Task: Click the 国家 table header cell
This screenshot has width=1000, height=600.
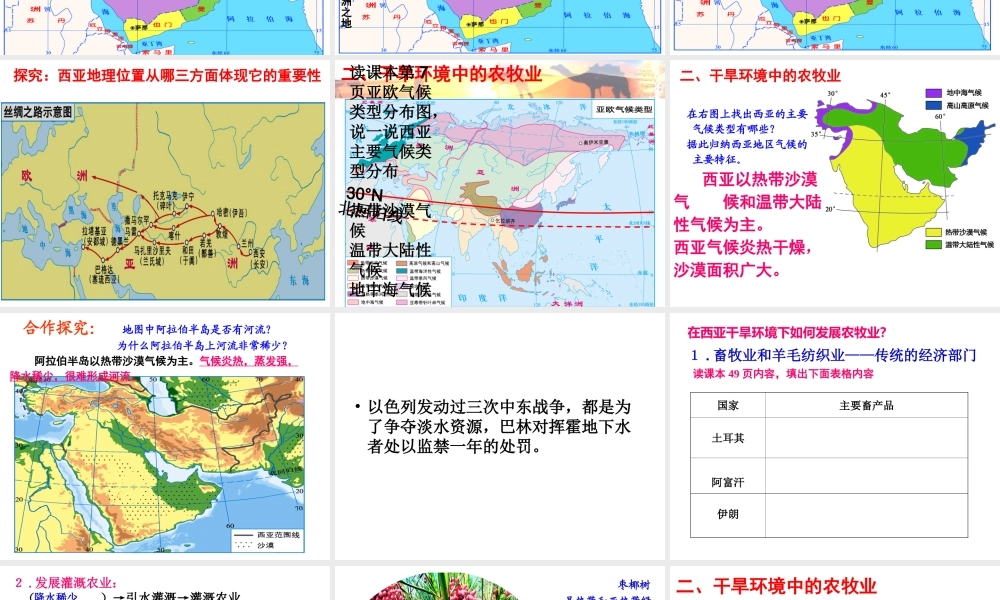Action: pos(728,406)
